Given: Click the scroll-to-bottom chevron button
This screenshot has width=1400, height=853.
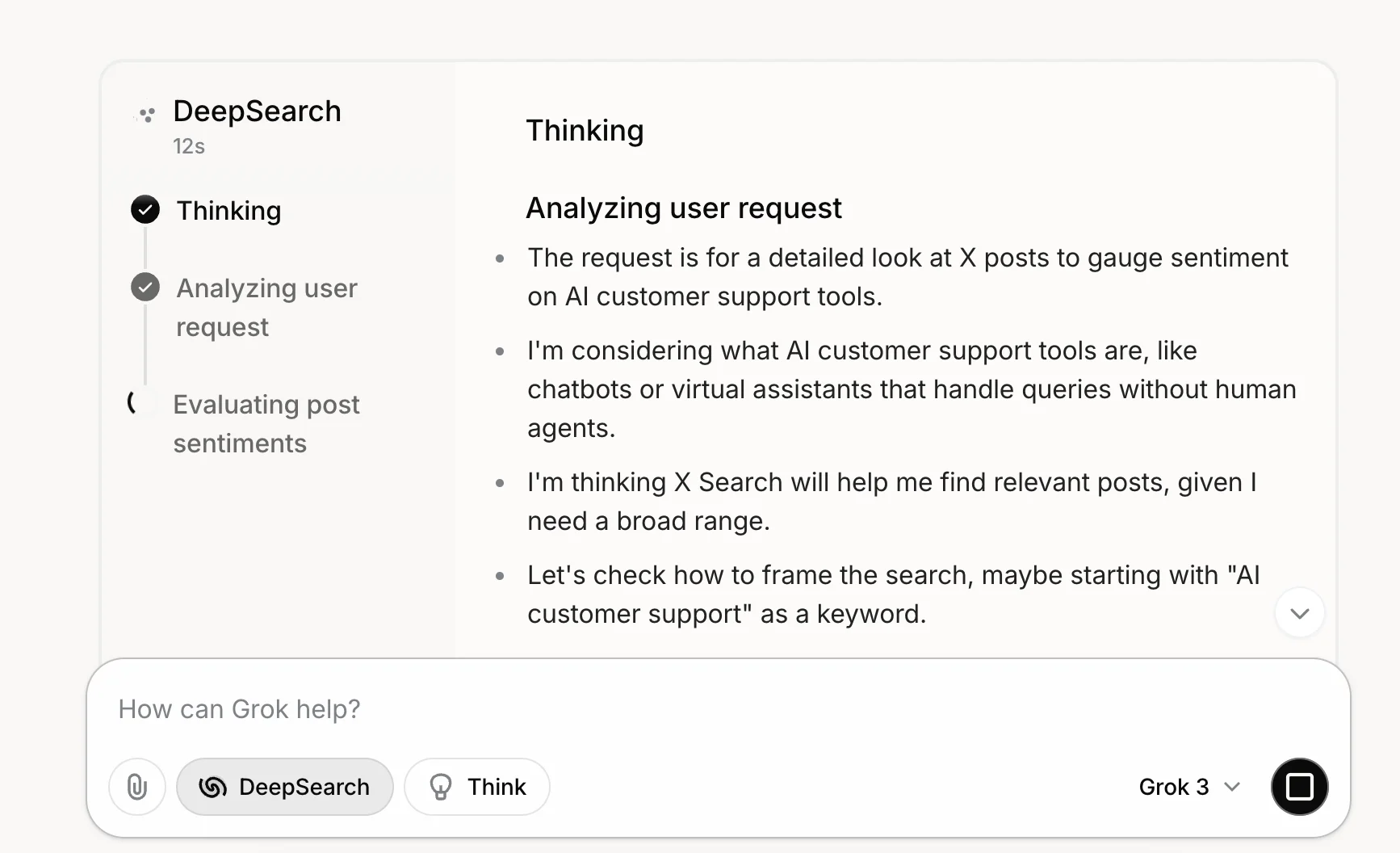Looking at the screenshot, I should 1300,613.
